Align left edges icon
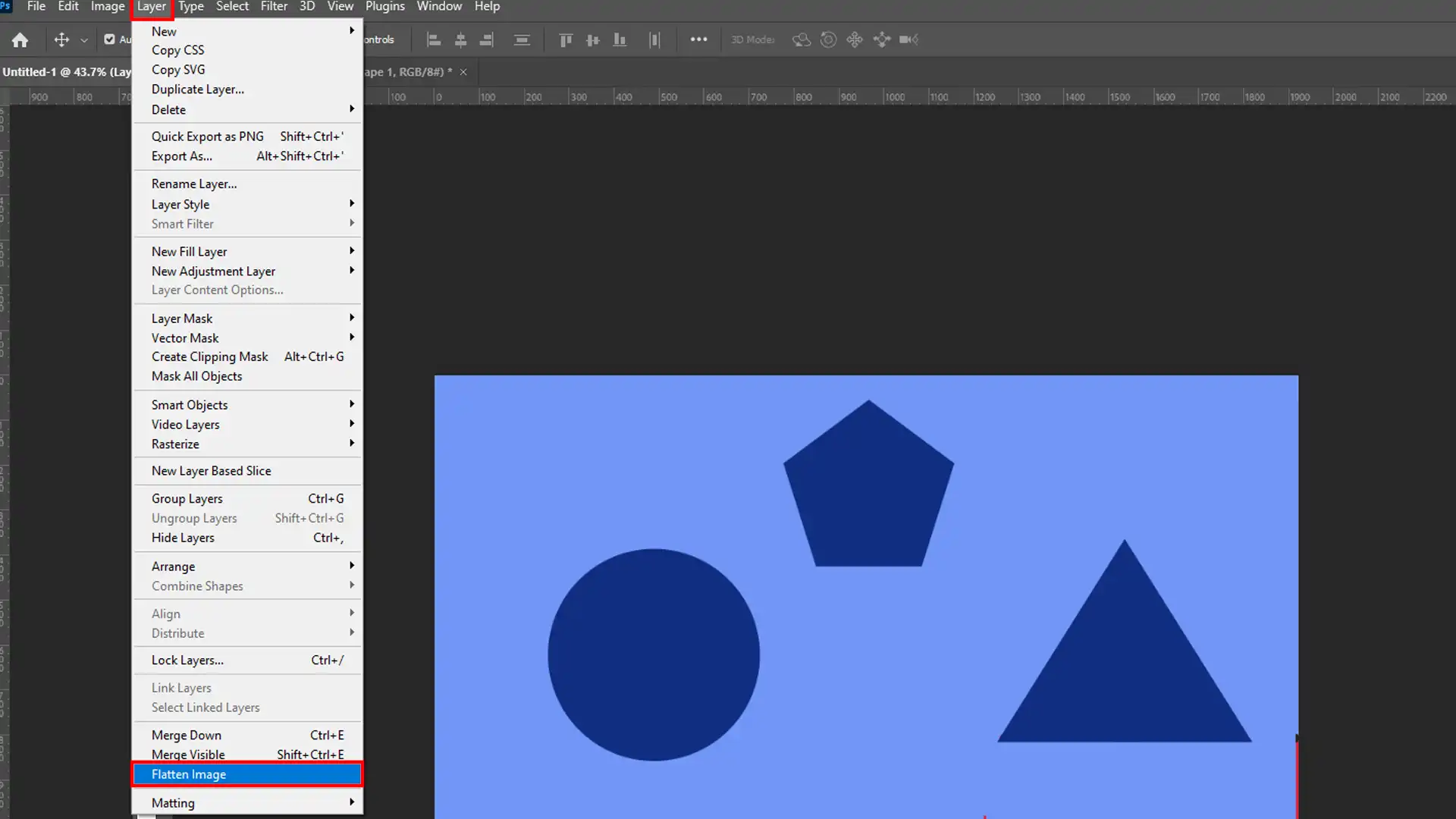Viewport: 1456px width, 819px height. (434, 40)
